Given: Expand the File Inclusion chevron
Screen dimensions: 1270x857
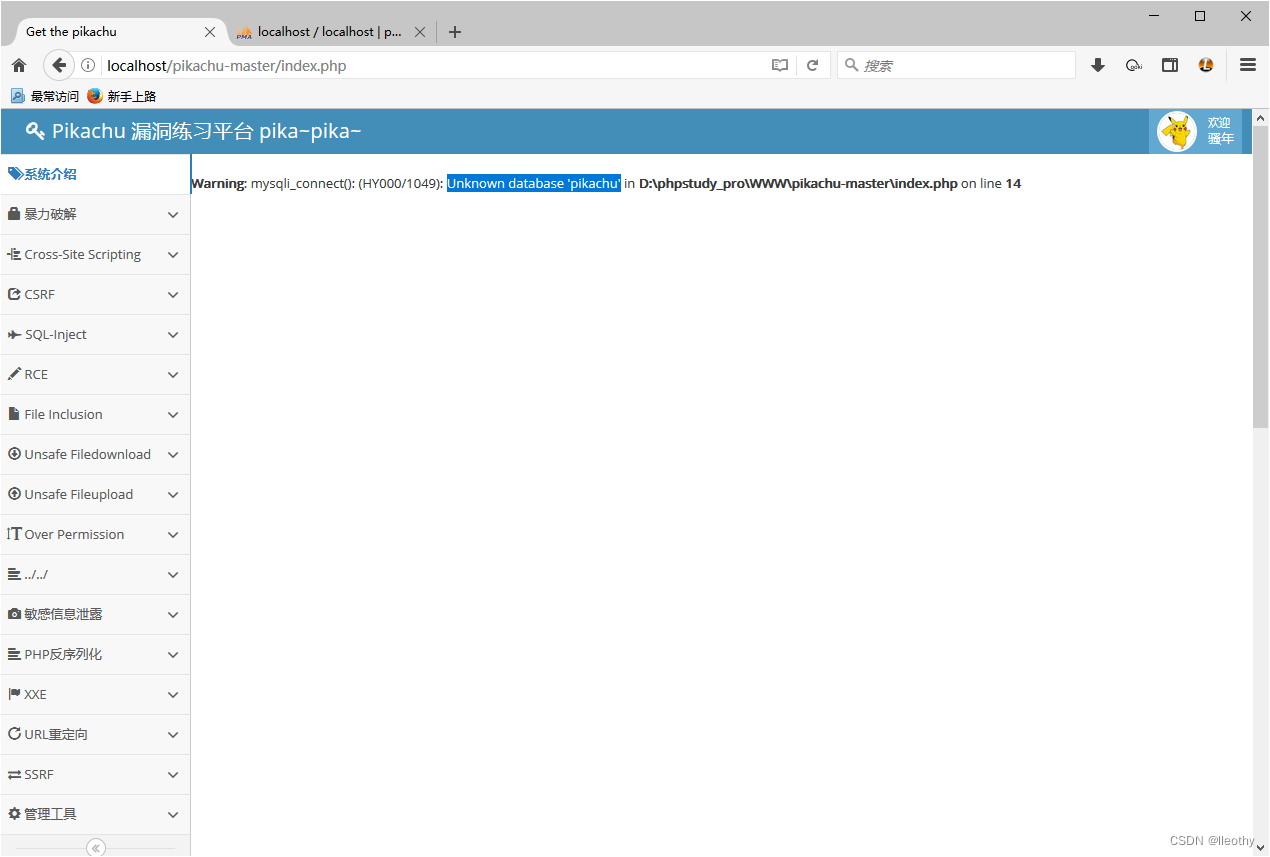Looking at the screenshot, I should [173, 415].
